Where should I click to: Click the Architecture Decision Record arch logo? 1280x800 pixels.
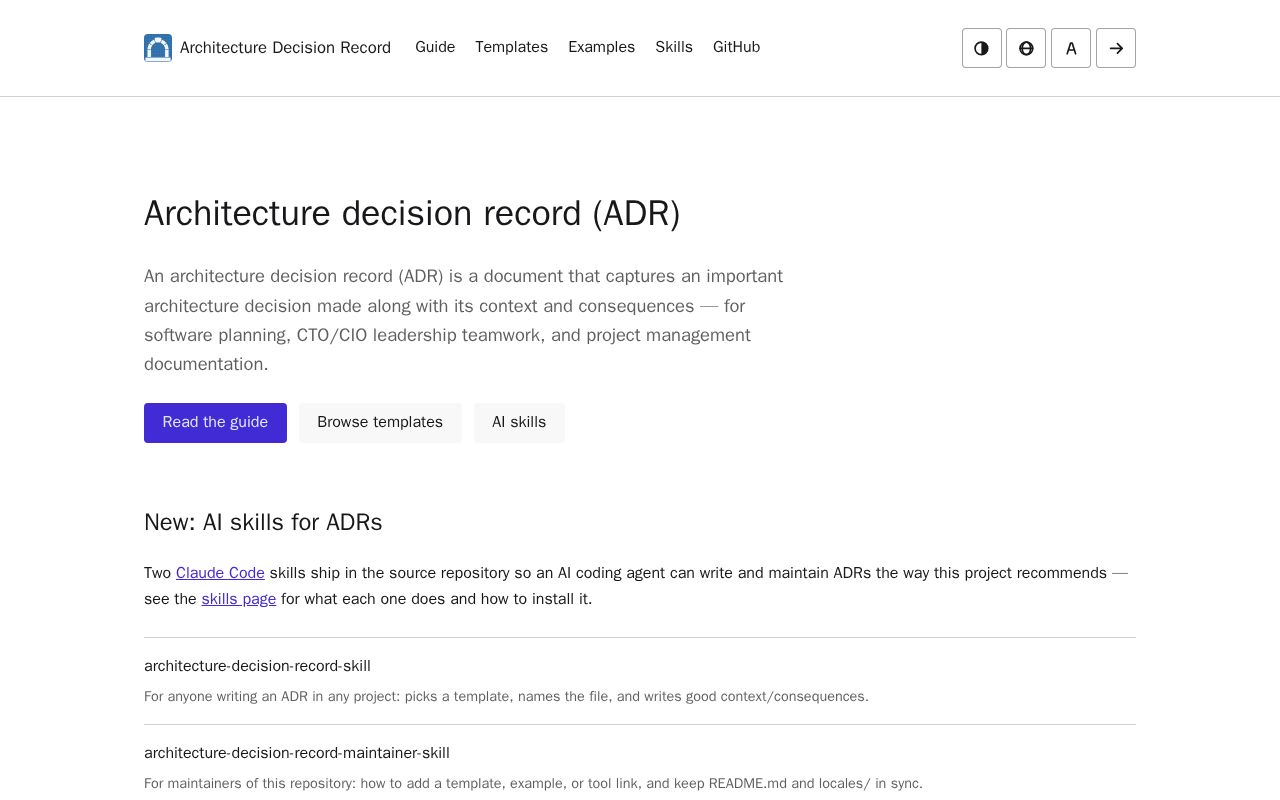(158, 48)
